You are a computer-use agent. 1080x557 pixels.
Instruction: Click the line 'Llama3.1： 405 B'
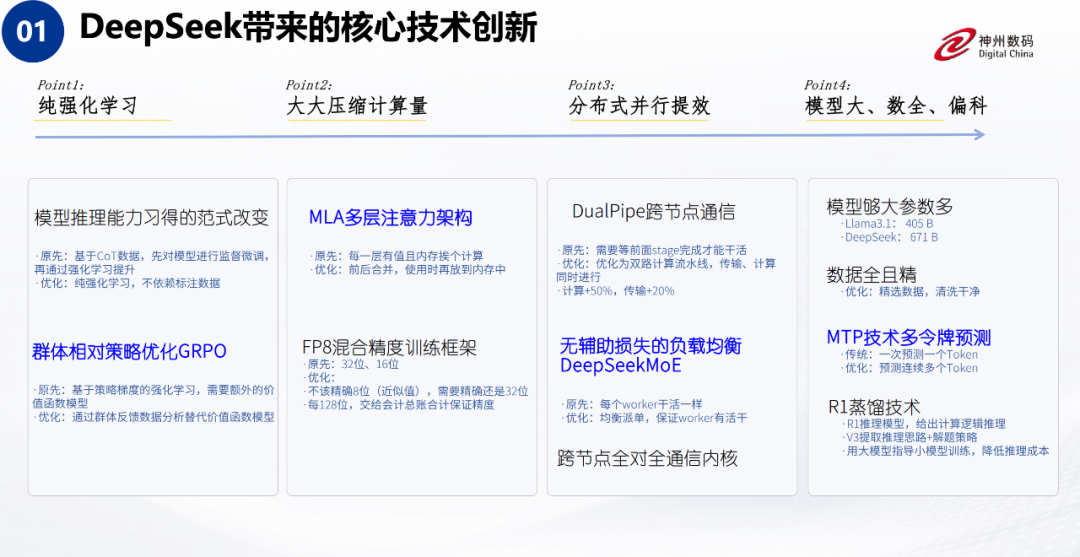click(887, 224)
